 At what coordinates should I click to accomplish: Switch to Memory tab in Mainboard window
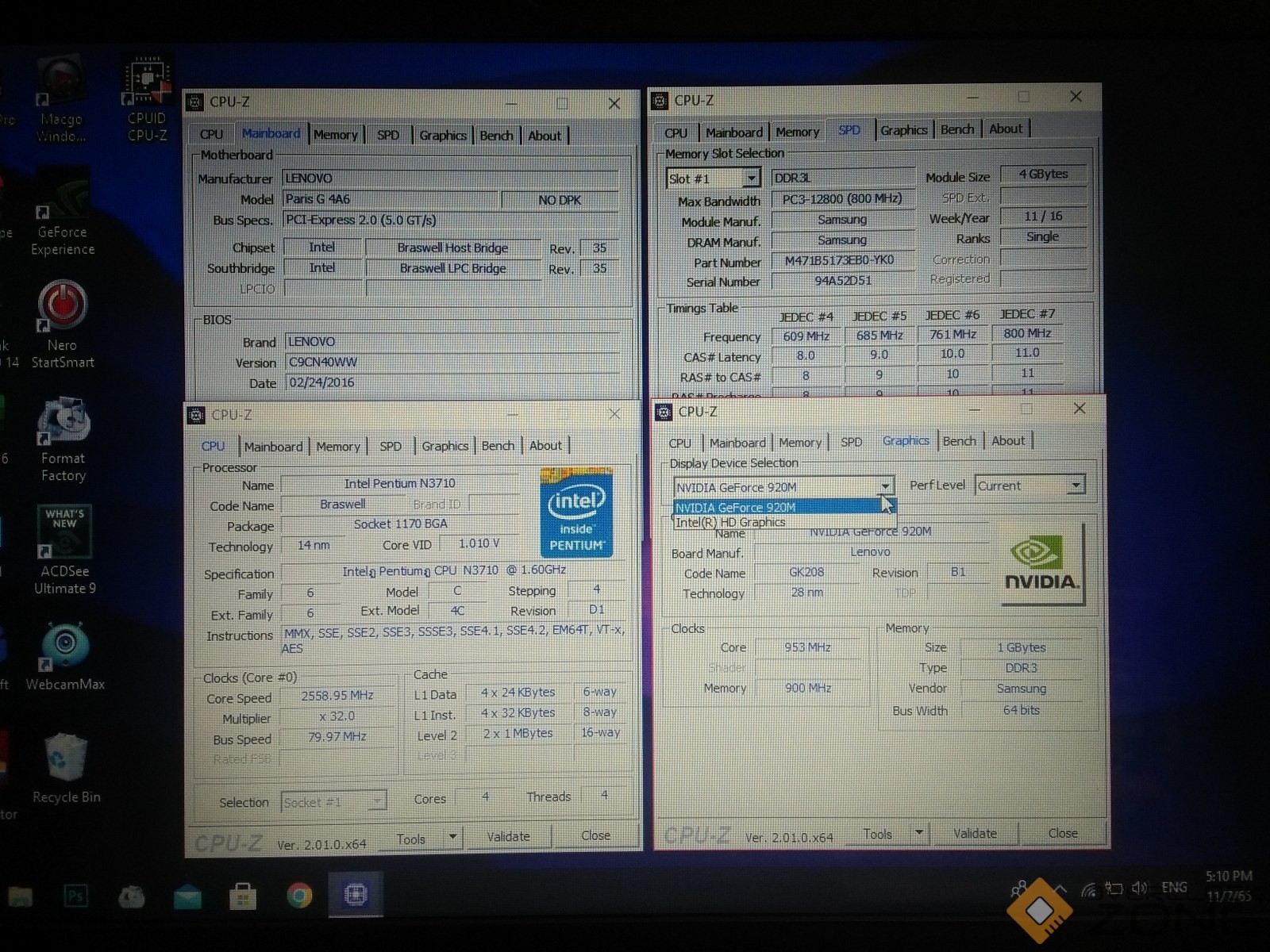[335, 135]
